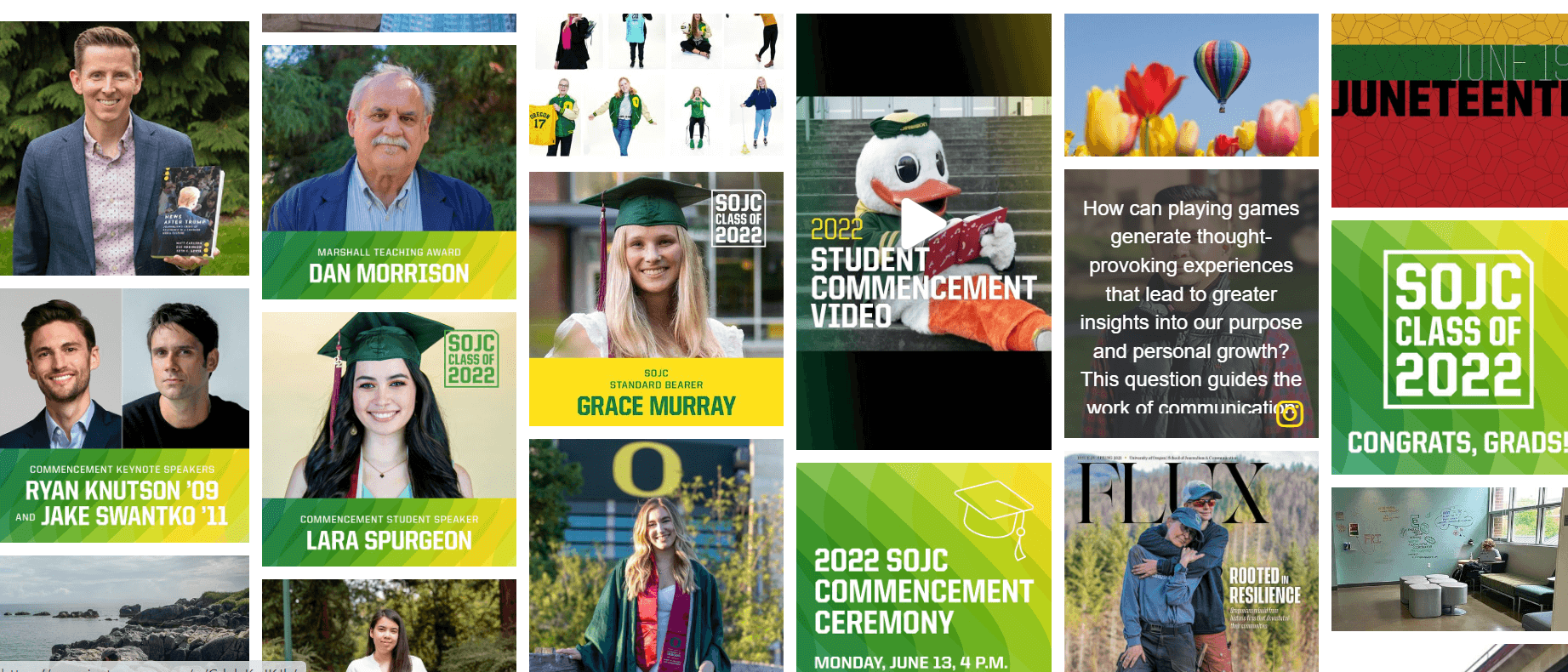Open the letterman jacket photo collage

click(x=656, y=85)
